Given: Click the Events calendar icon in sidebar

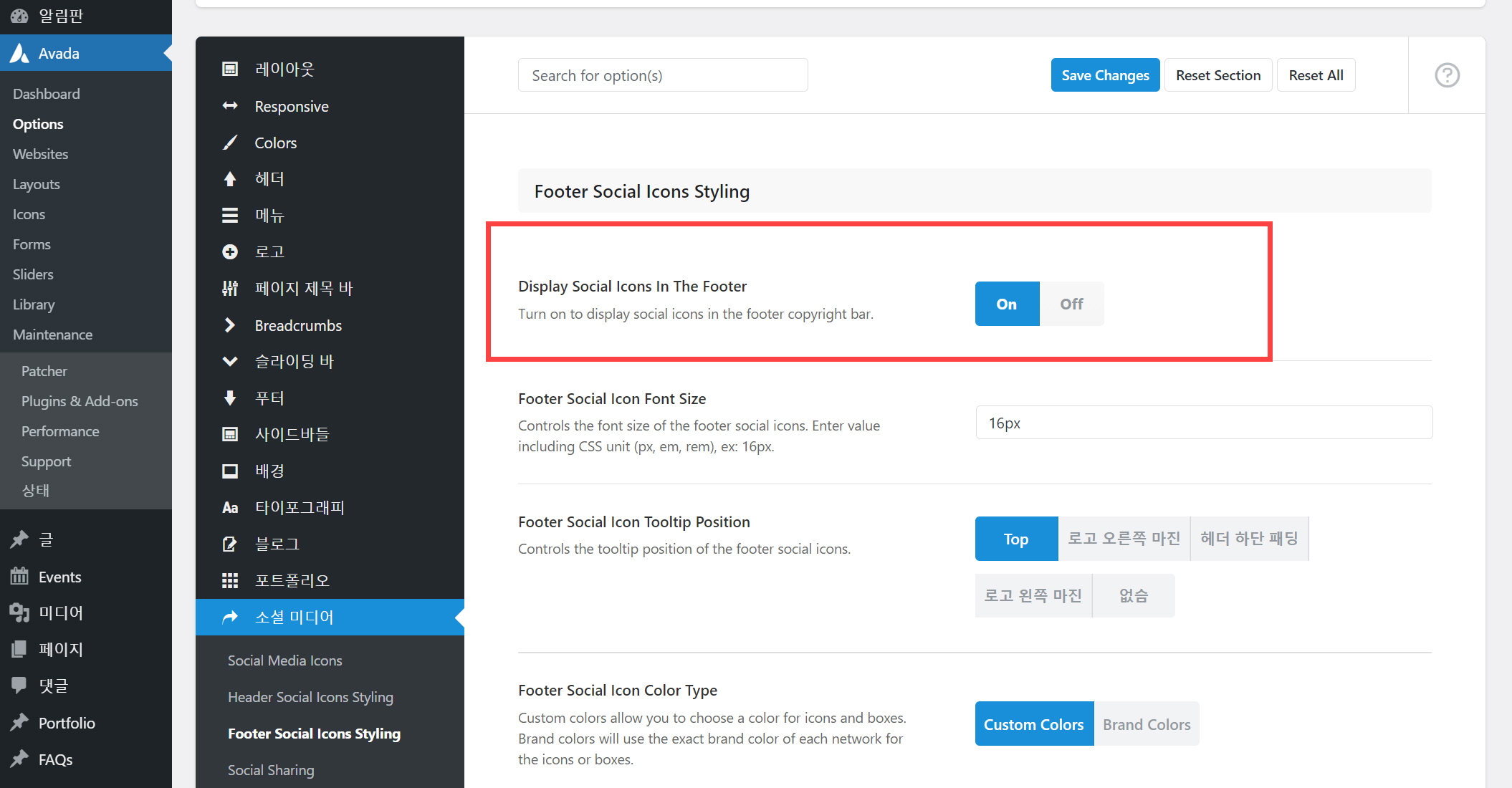Looking at the screenshot, I should (x=19, y=577).
